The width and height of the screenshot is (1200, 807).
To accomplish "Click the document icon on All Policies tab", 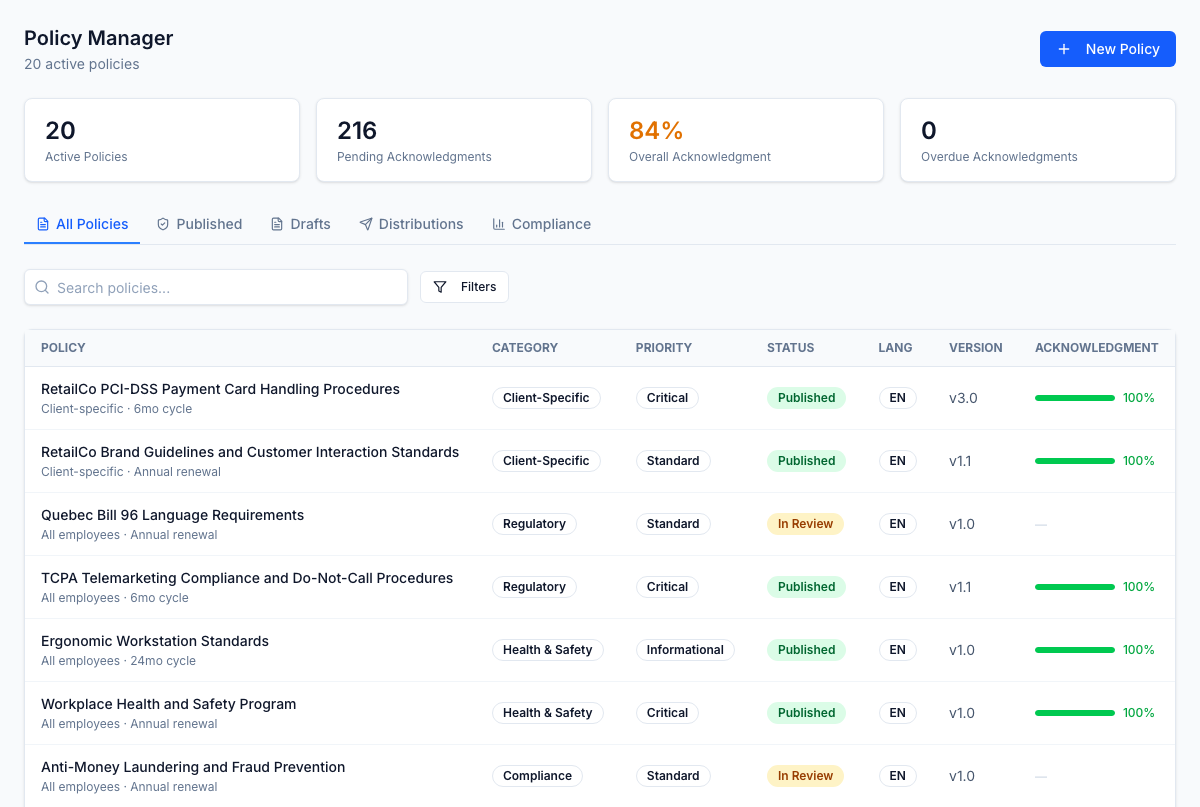I will point(43,224).
